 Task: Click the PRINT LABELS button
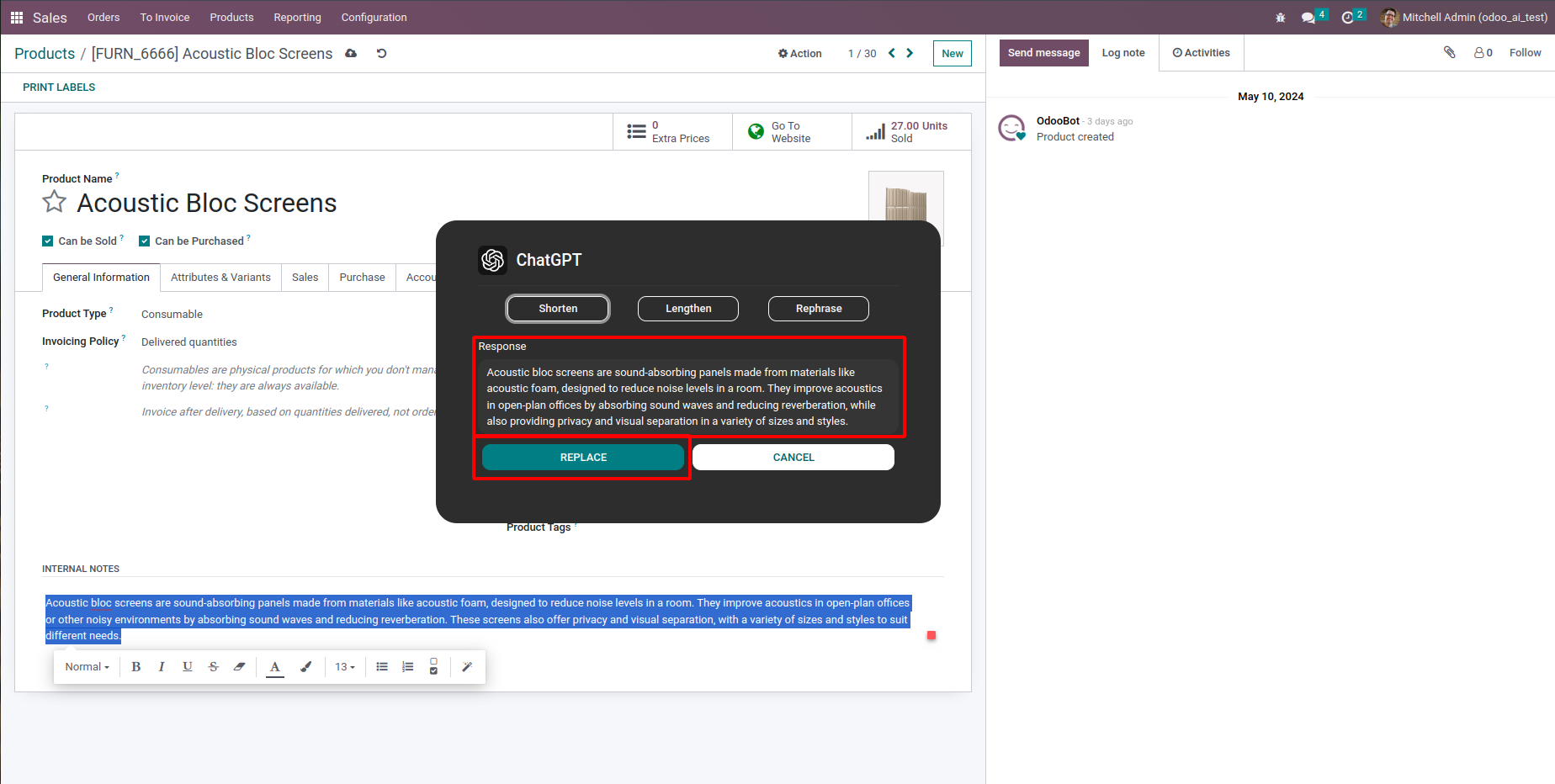59,87
